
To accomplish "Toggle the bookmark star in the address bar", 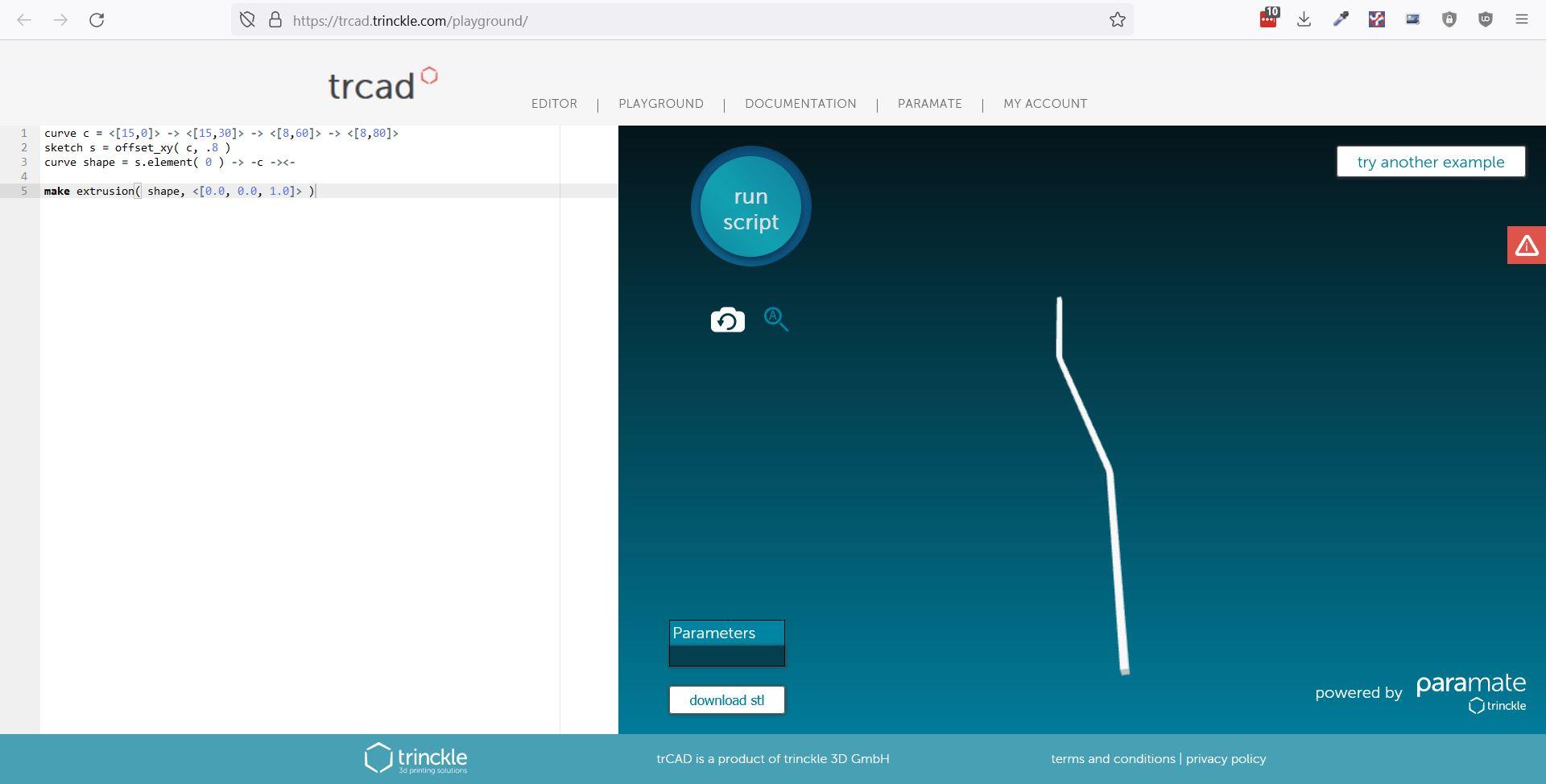I will 1118,19.
